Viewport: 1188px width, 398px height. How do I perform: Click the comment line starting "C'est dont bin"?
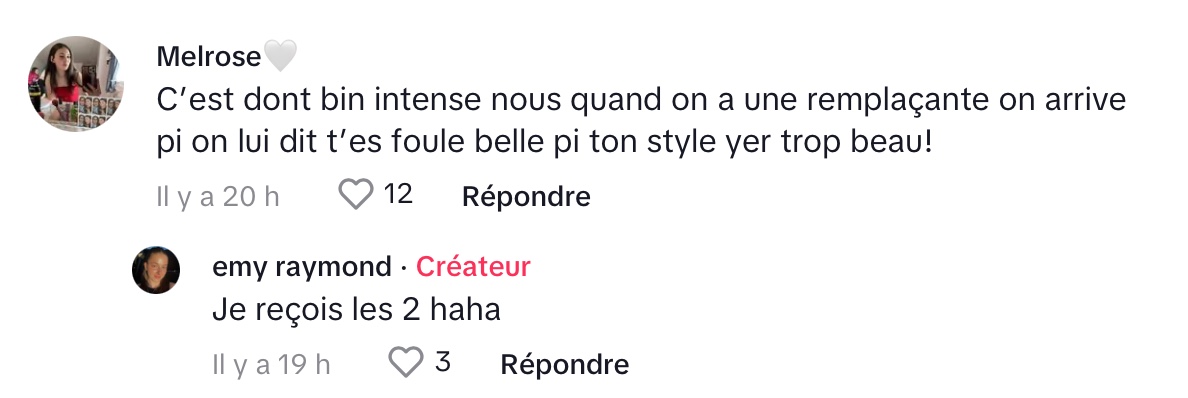click(x=641, y=100)
